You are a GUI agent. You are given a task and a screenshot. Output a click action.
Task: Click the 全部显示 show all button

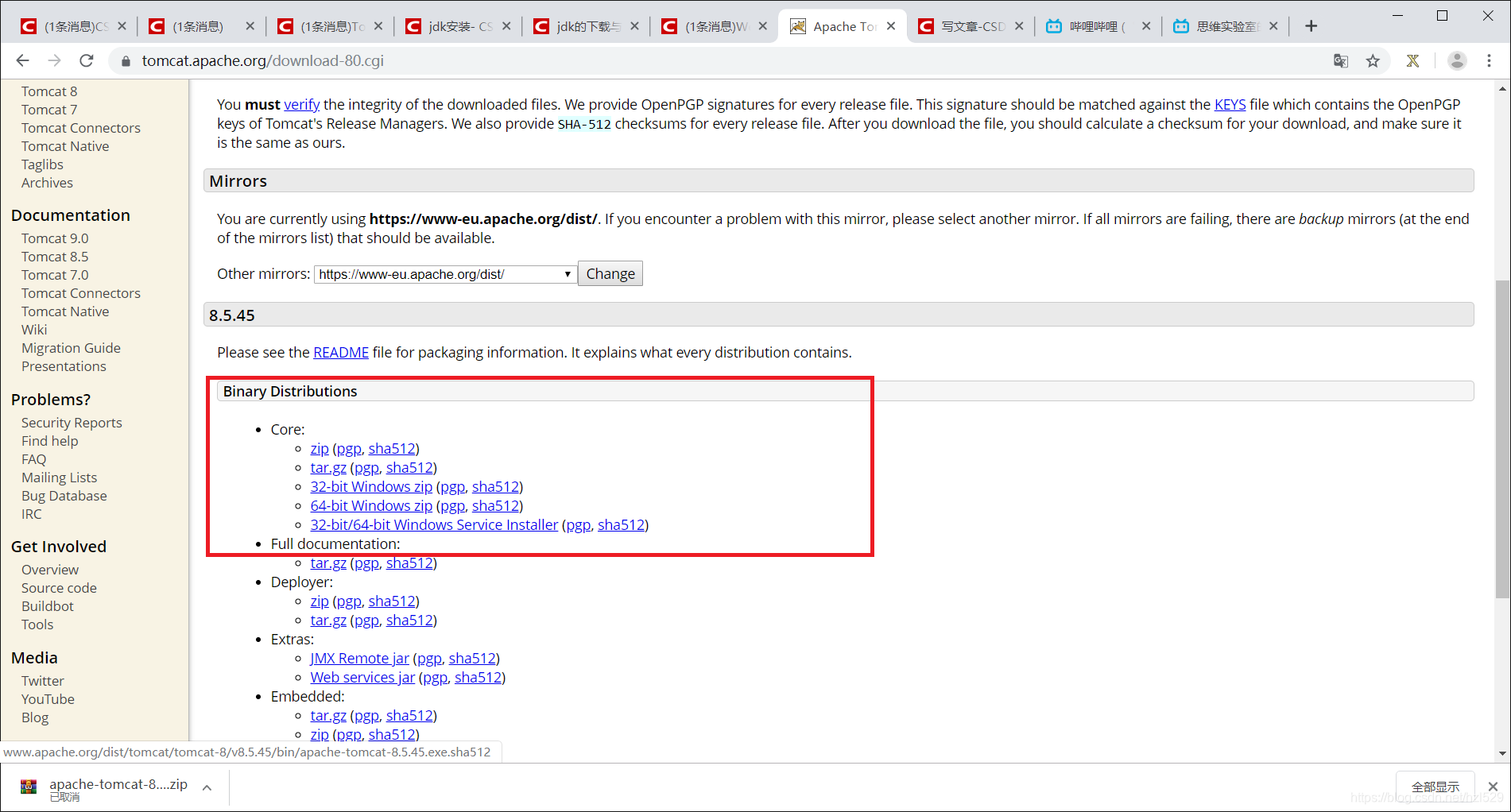(1435, 787)
